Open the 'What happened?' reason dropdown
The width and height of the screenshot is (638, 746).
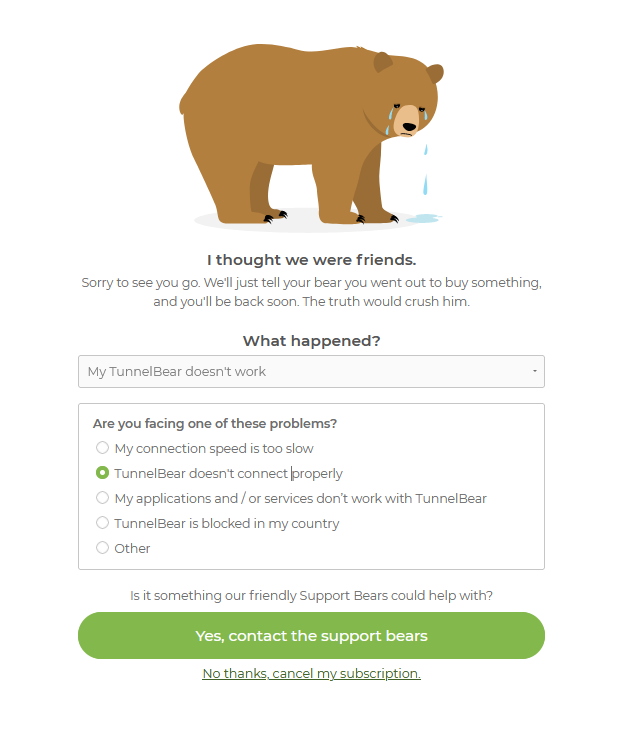point(311,371)
